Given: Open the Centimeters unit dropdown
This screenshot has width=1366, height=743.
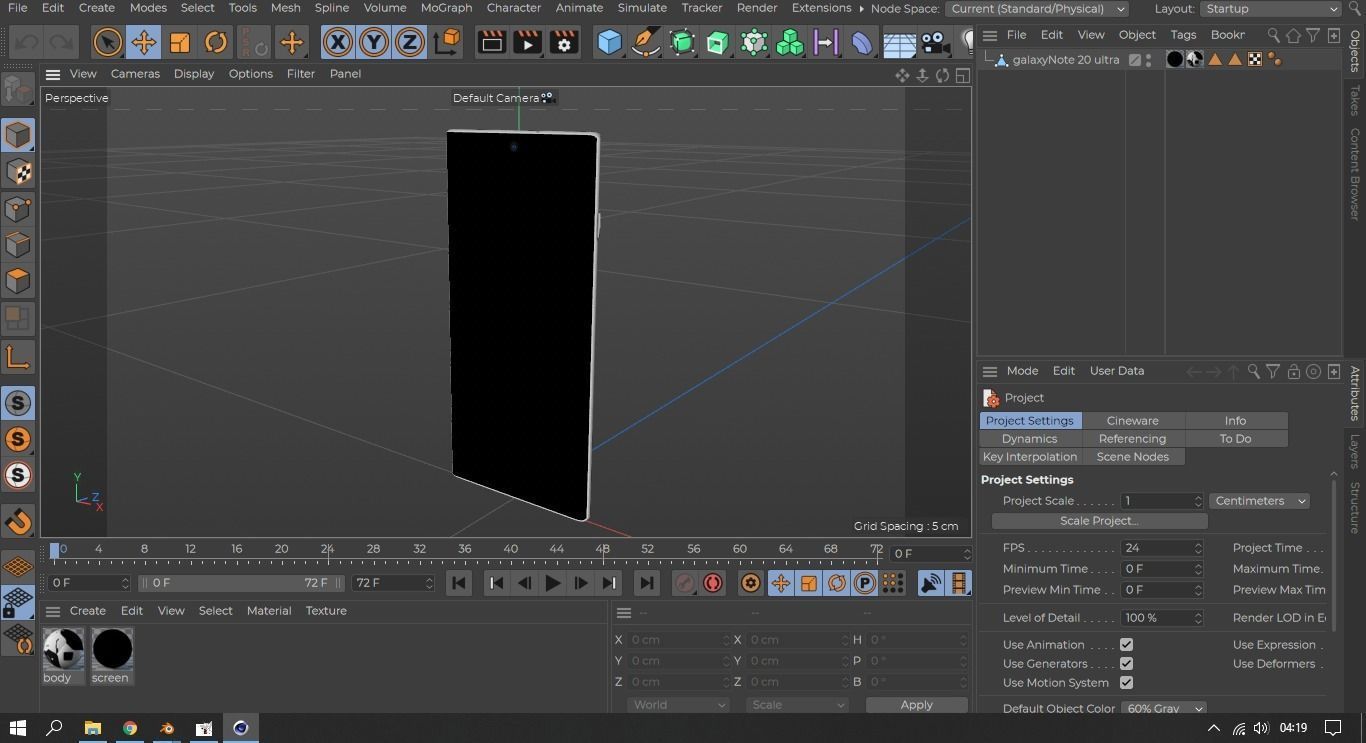Looking at the screenshot, I should pos(1259,501).
